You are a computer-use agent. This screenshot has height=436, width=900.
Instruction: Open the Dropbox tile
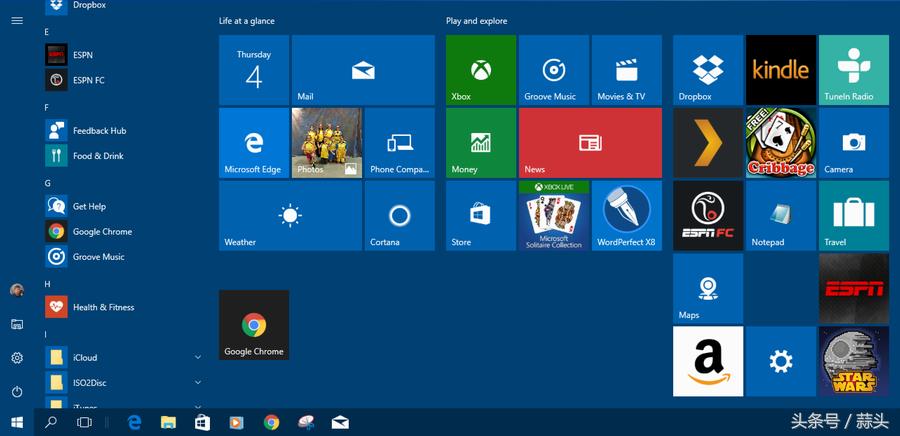[708, 70]
